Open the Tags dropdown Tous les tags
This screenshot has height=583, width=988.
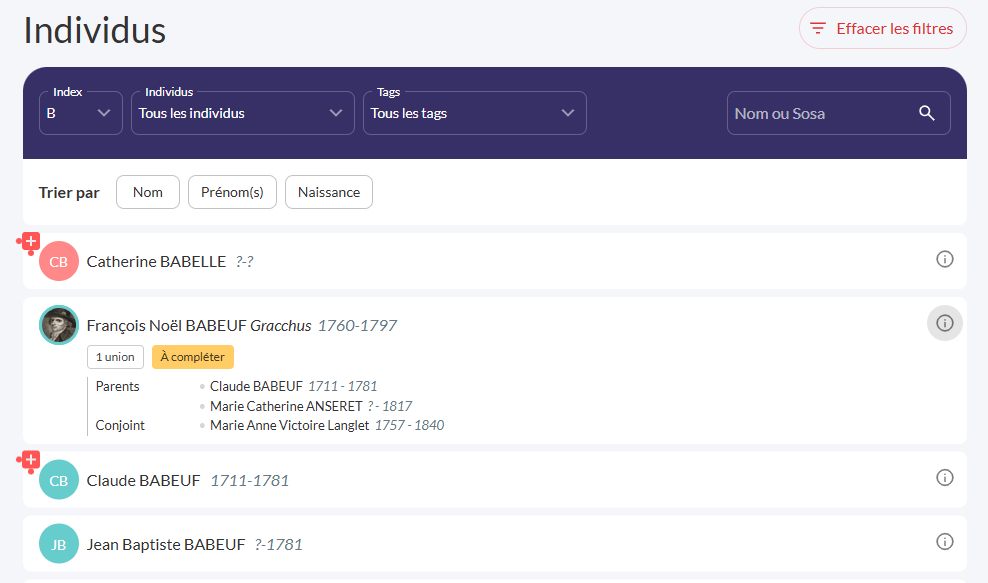tap(474, 113)
